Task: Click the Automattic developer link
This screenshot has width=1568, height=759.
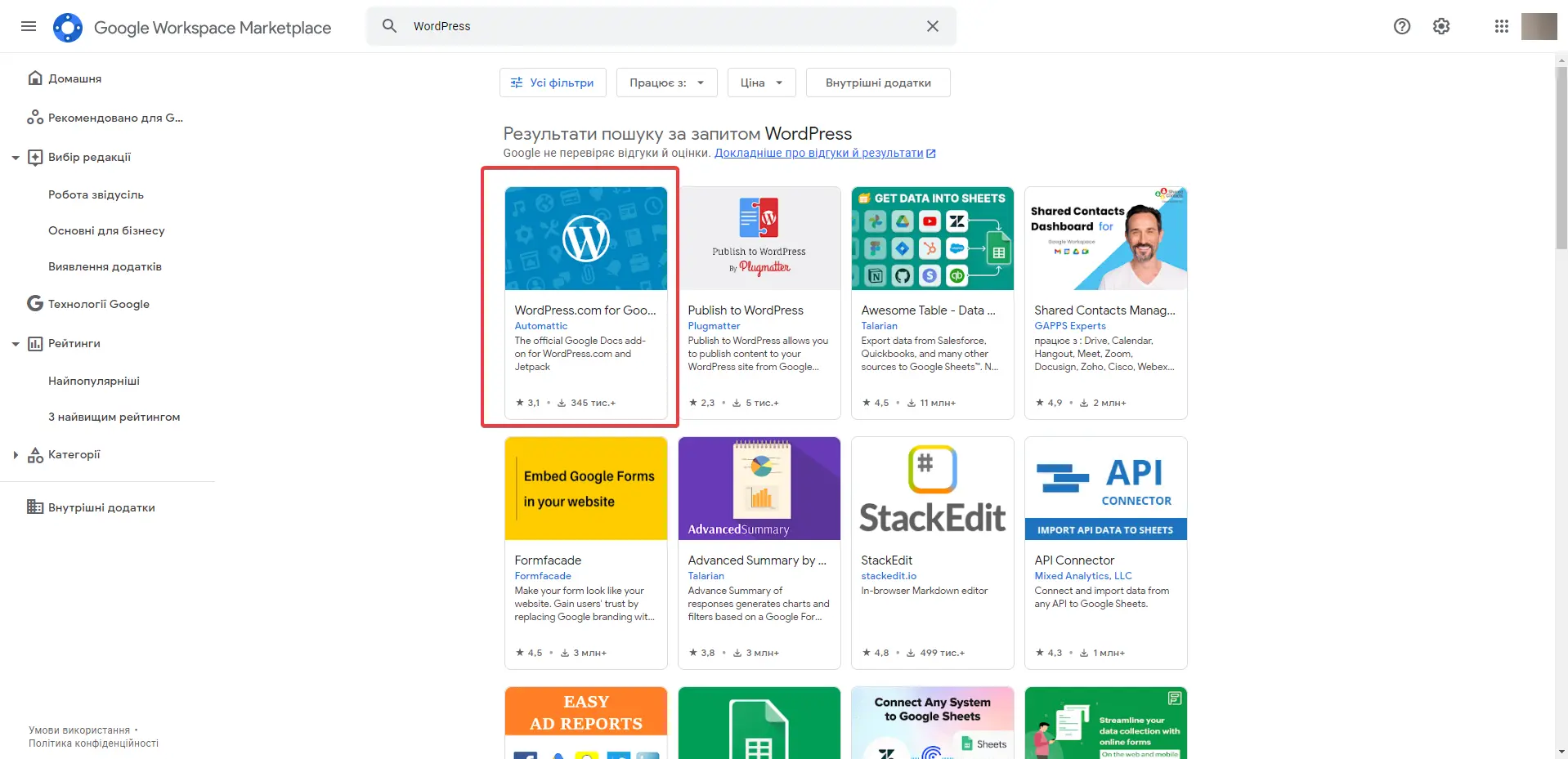Action: pyautogui.click(x=540, y=326)
